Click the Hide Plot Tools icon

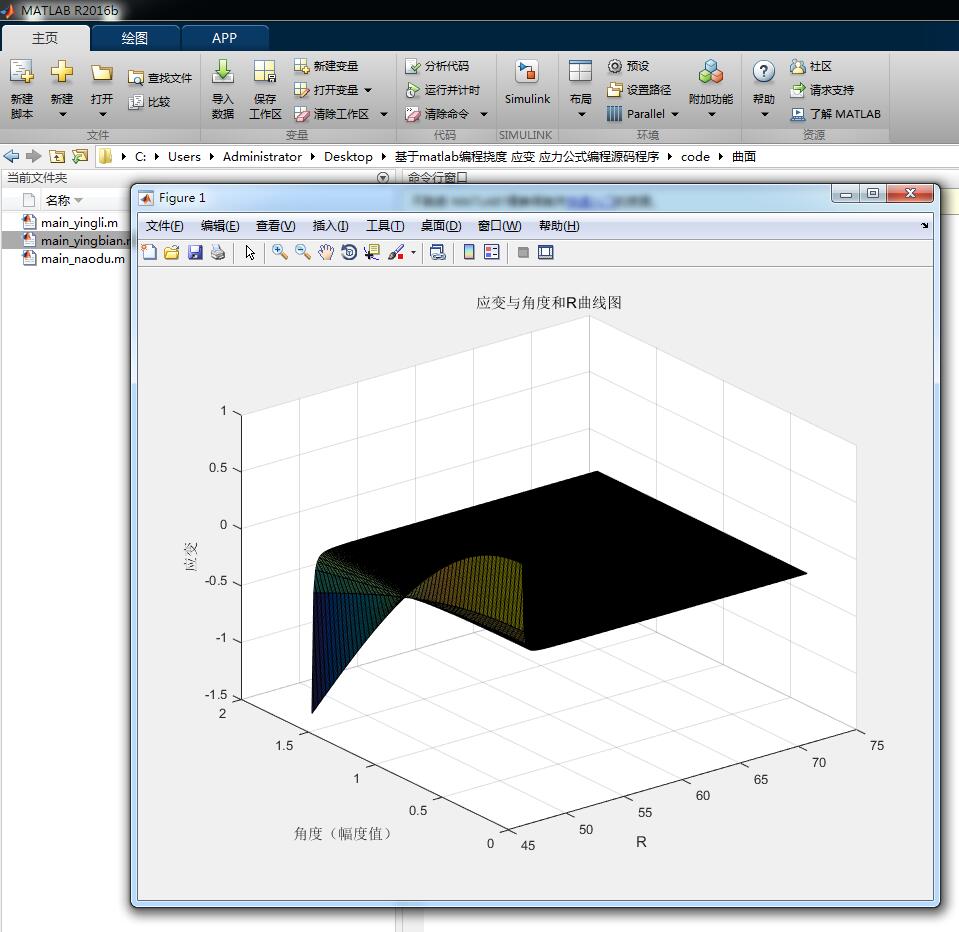pos(523,252)
